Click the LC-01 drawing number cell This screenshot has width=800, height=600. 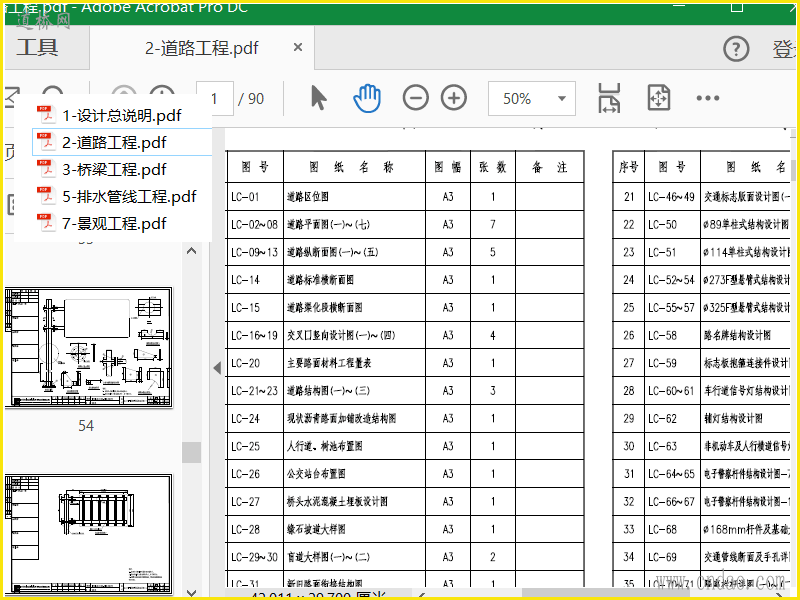click(x=255, y=196)
